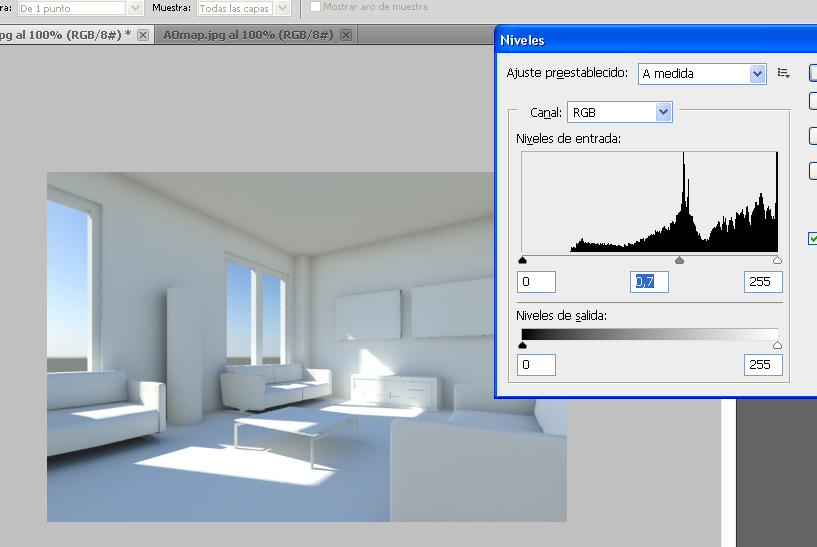Screen dimensions: 817x547
Task: Toggle the green checked preview checkbox
Action: tap(813, 239)
